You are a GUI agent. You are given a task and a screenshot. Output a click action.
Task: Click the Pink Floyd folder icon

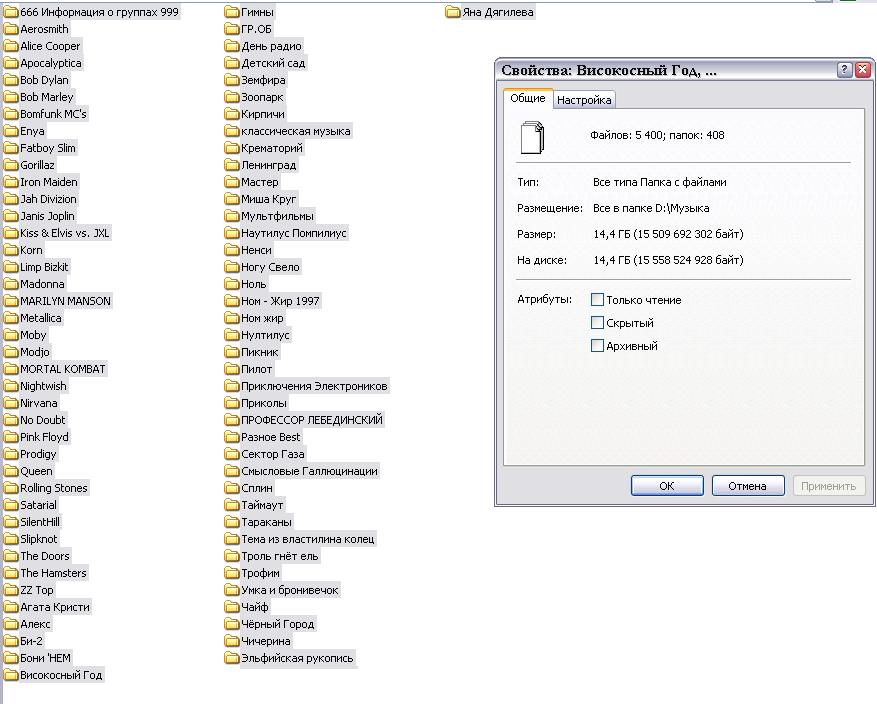click(x=11, y=437)
